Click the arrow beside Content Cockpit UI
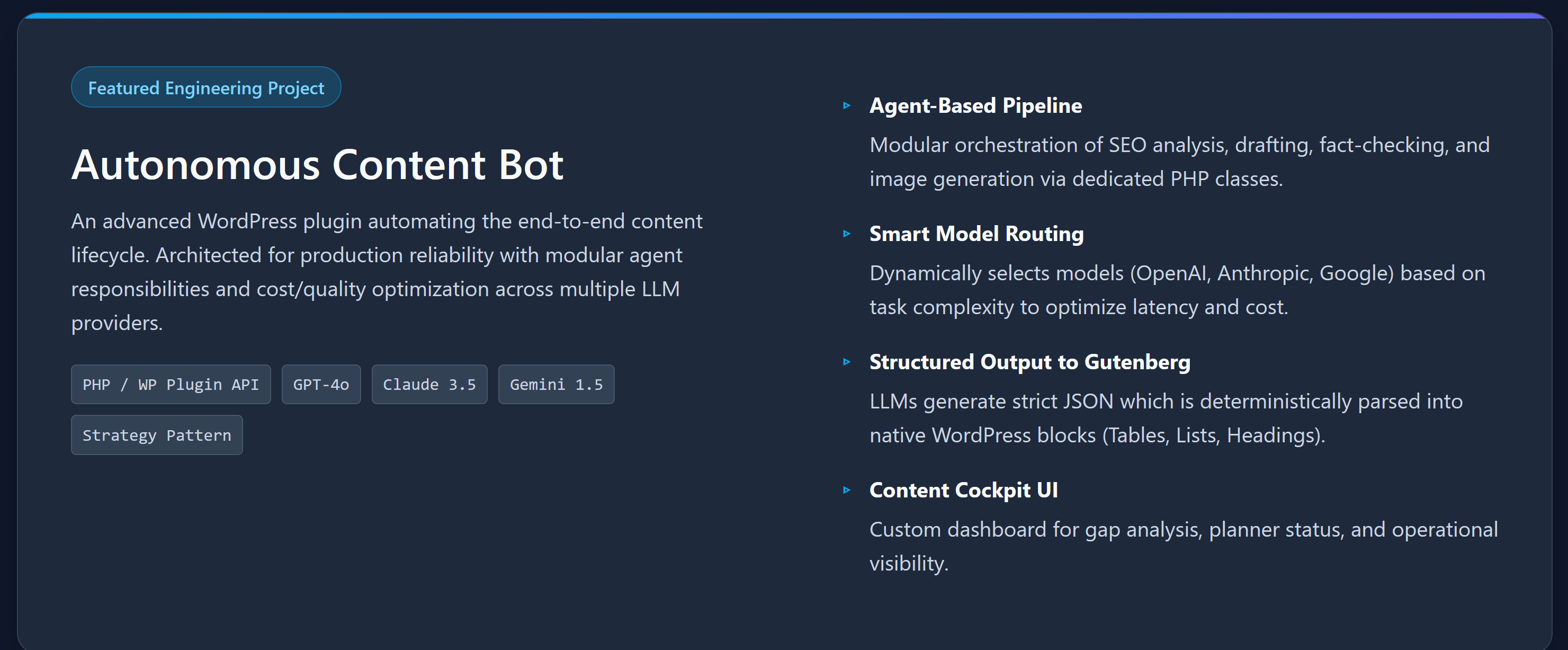The width and height of the screenshot is (1568, 650). coord(846,491)
